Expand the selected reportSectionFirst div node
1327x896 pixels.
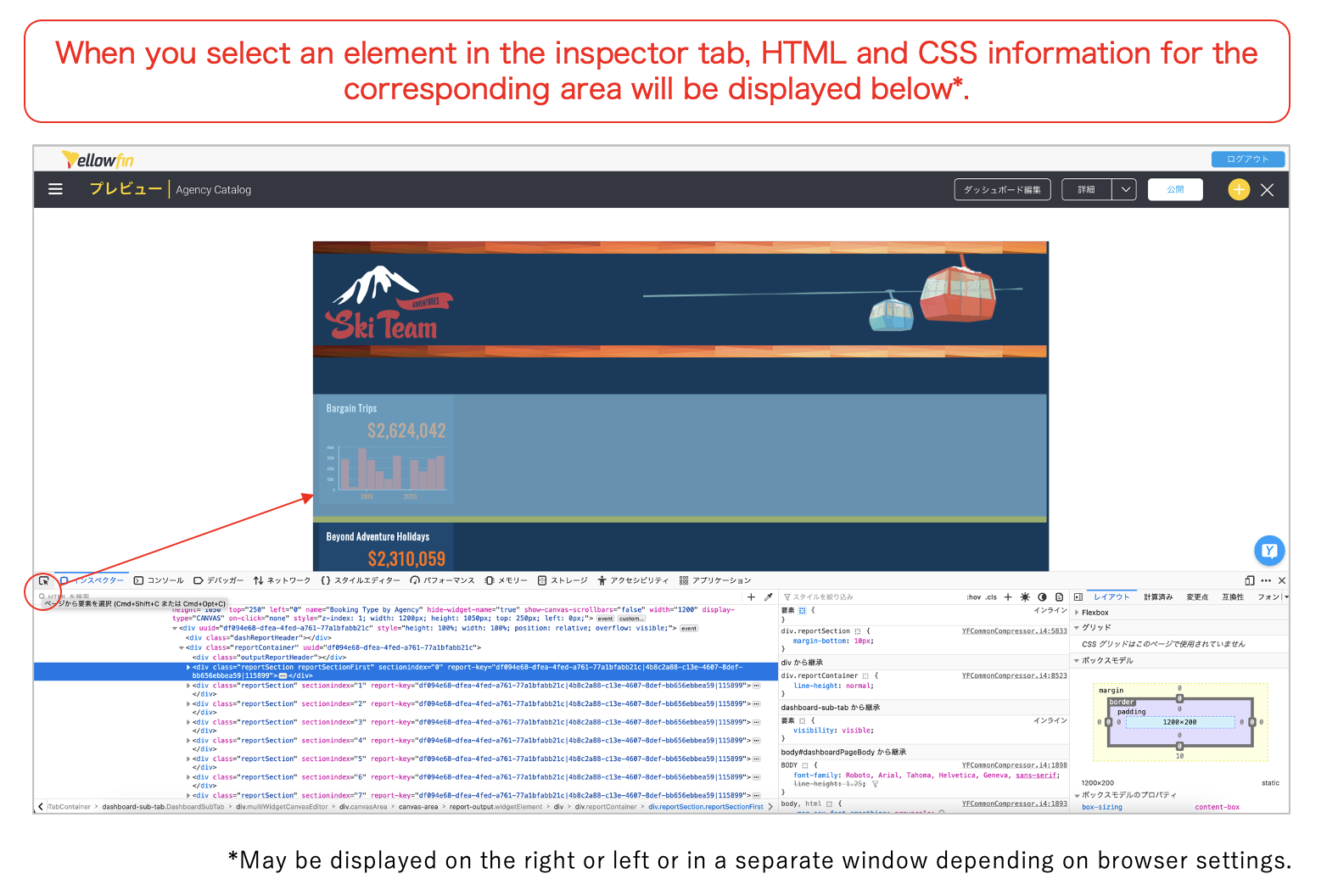[188, 667]
